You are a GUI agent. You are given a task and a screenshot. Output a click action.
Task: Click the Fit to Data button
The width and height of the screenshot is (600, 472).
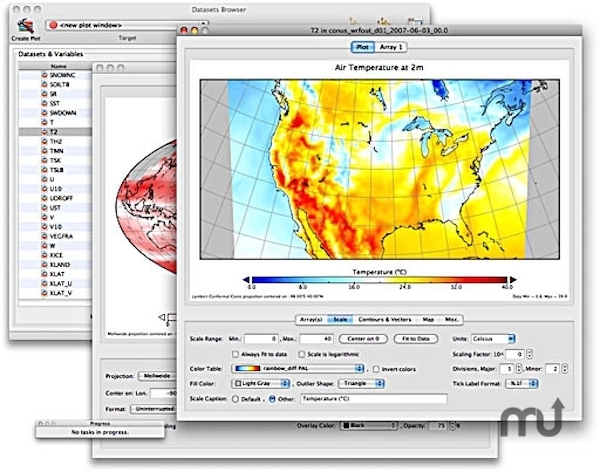(x=416, y=339)
